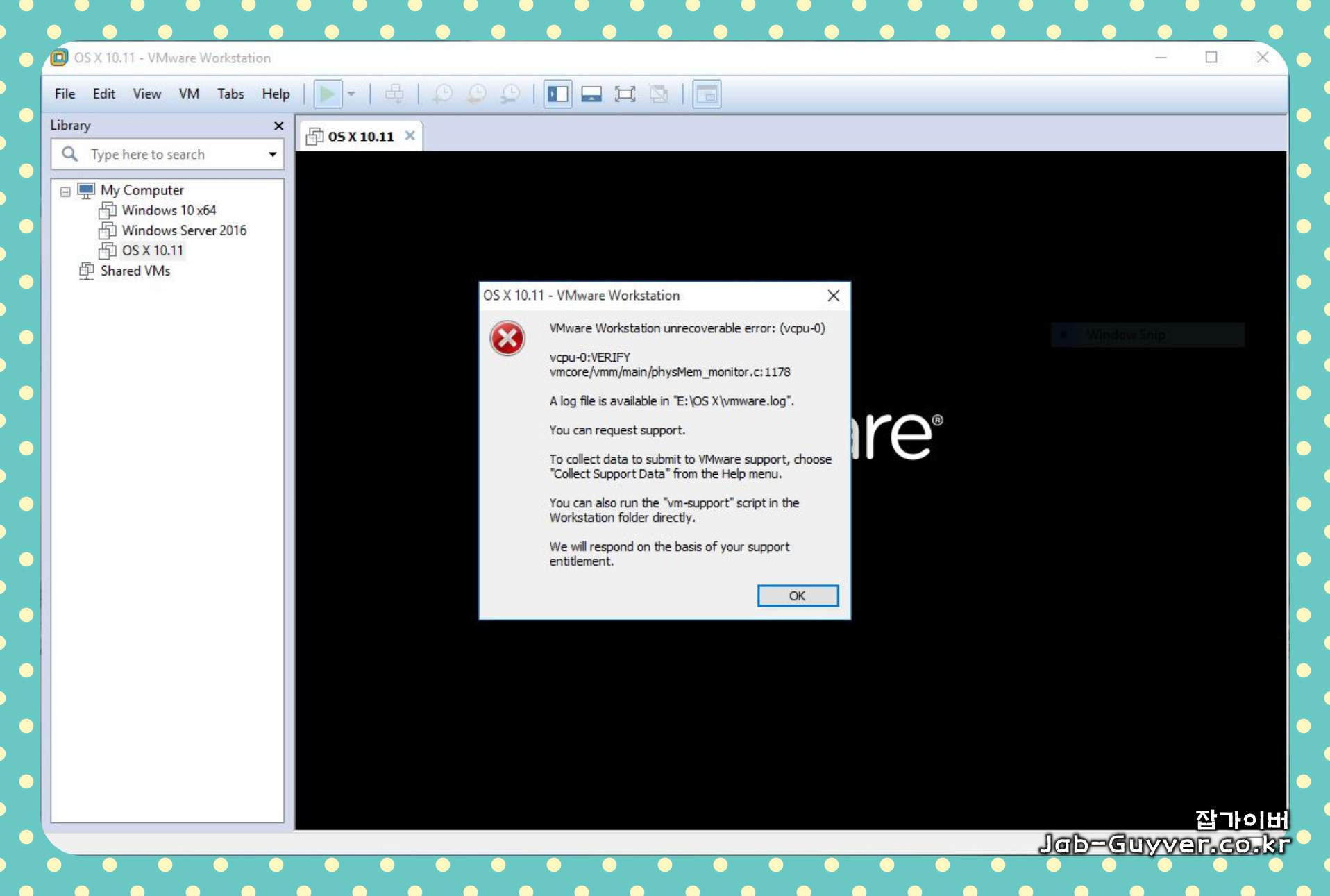Select the Windows 10 x64 virtual machine
The image size is (1330, 896).
point(169,210)
